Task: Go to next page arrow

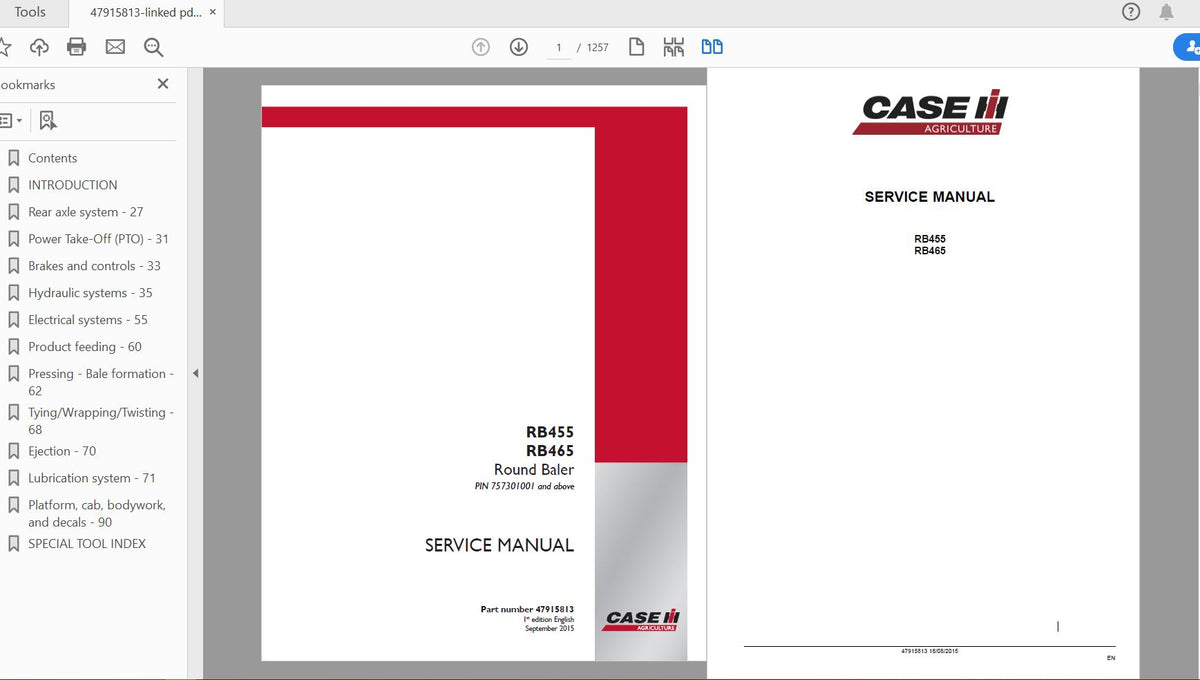Action: [518, 47]
